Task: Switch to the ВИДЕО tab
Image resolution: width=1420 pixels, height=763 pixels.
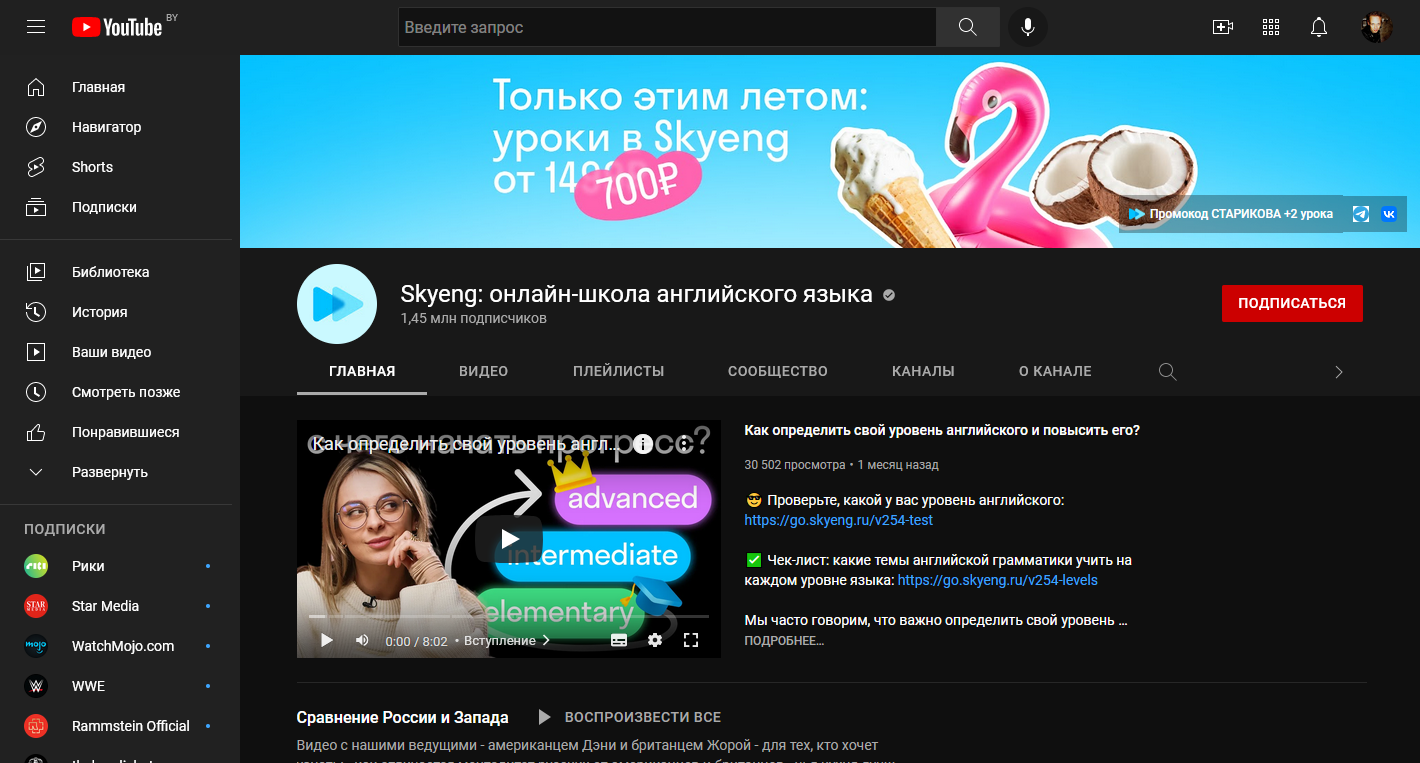Action: (483, 371)
